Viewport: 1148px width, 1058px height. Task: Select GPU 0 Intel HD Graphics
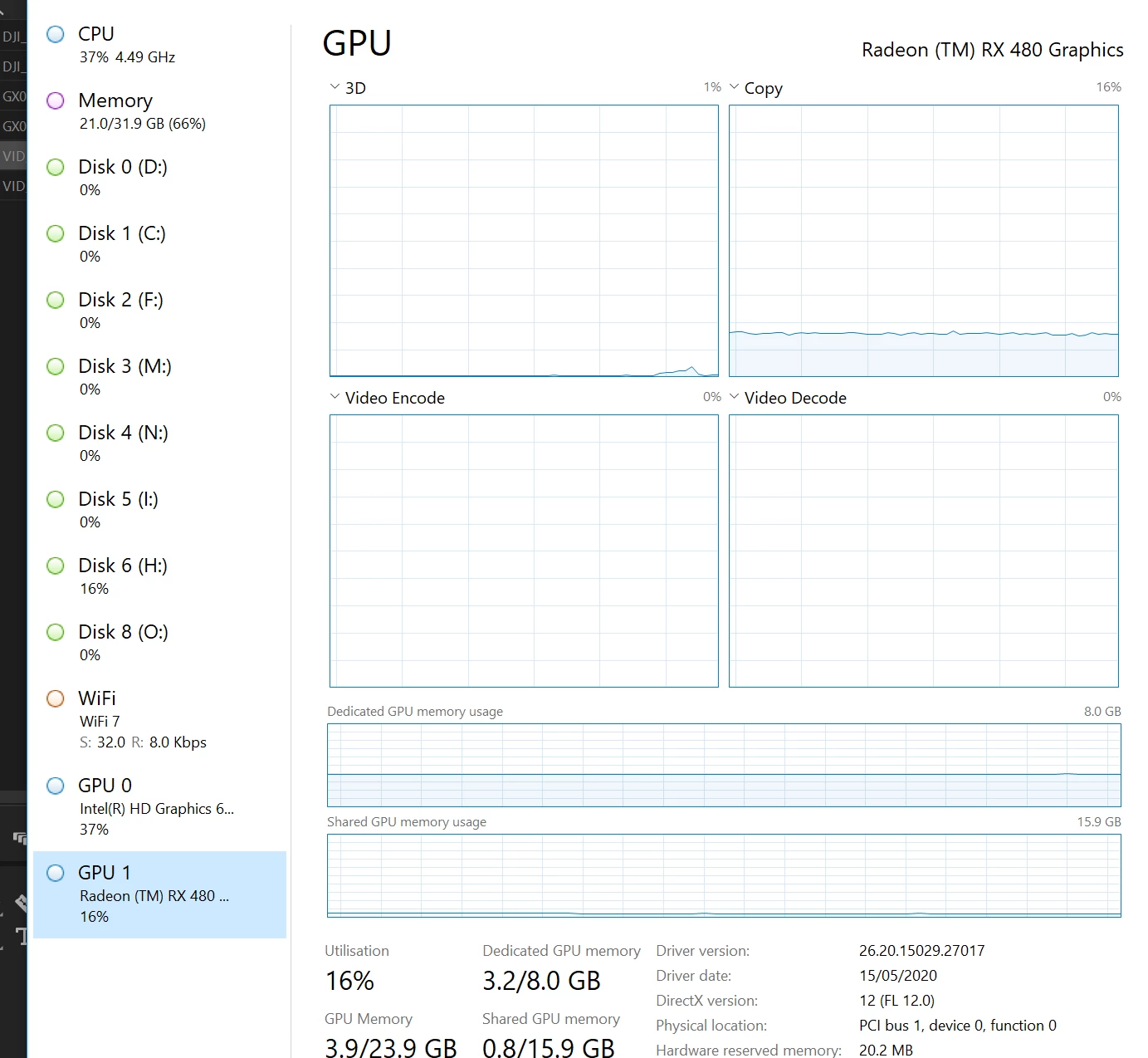click(159, 807)
